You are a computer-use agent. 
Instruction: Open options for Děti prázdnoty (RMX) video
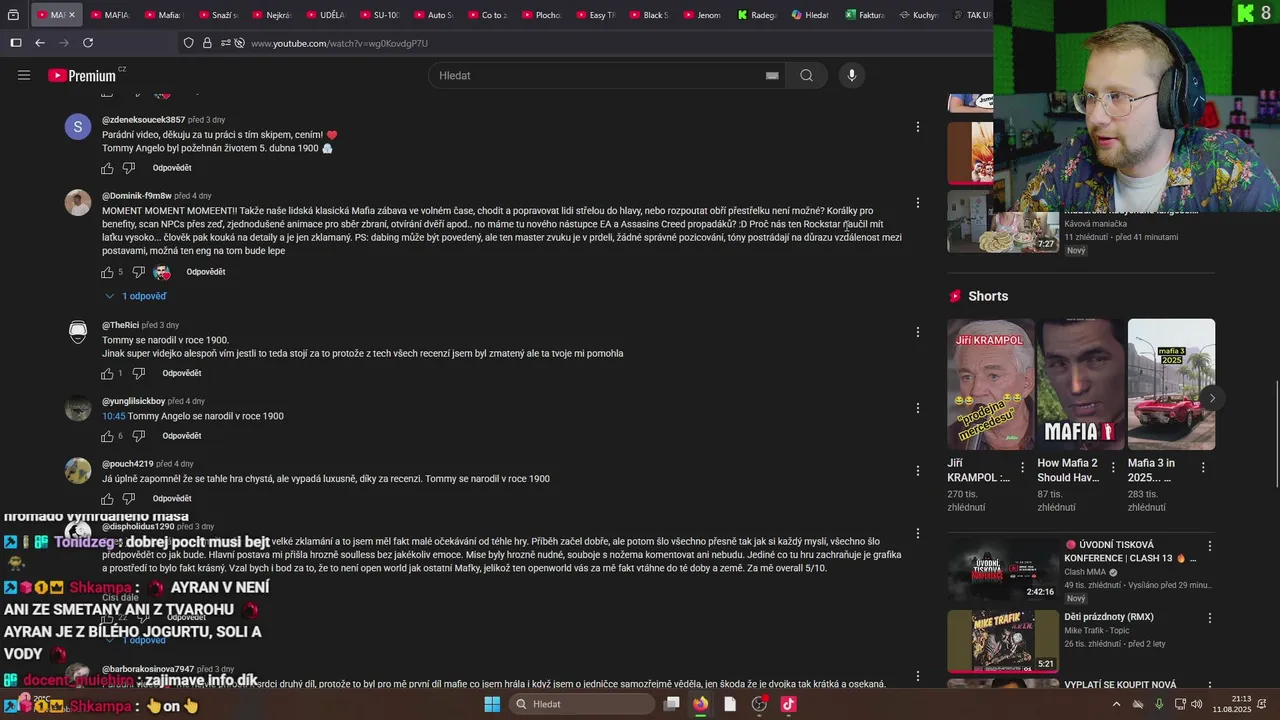1209,619
